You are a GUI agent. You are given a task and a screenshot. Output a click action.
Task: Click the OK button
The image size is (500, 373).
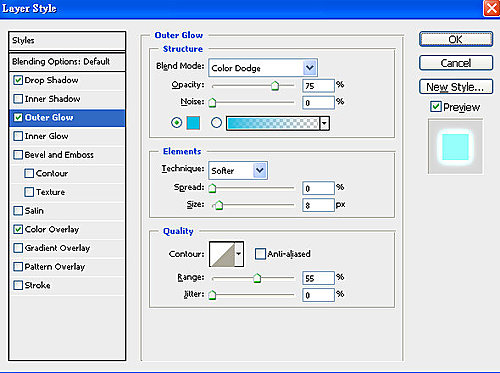[x=456, y=39]
